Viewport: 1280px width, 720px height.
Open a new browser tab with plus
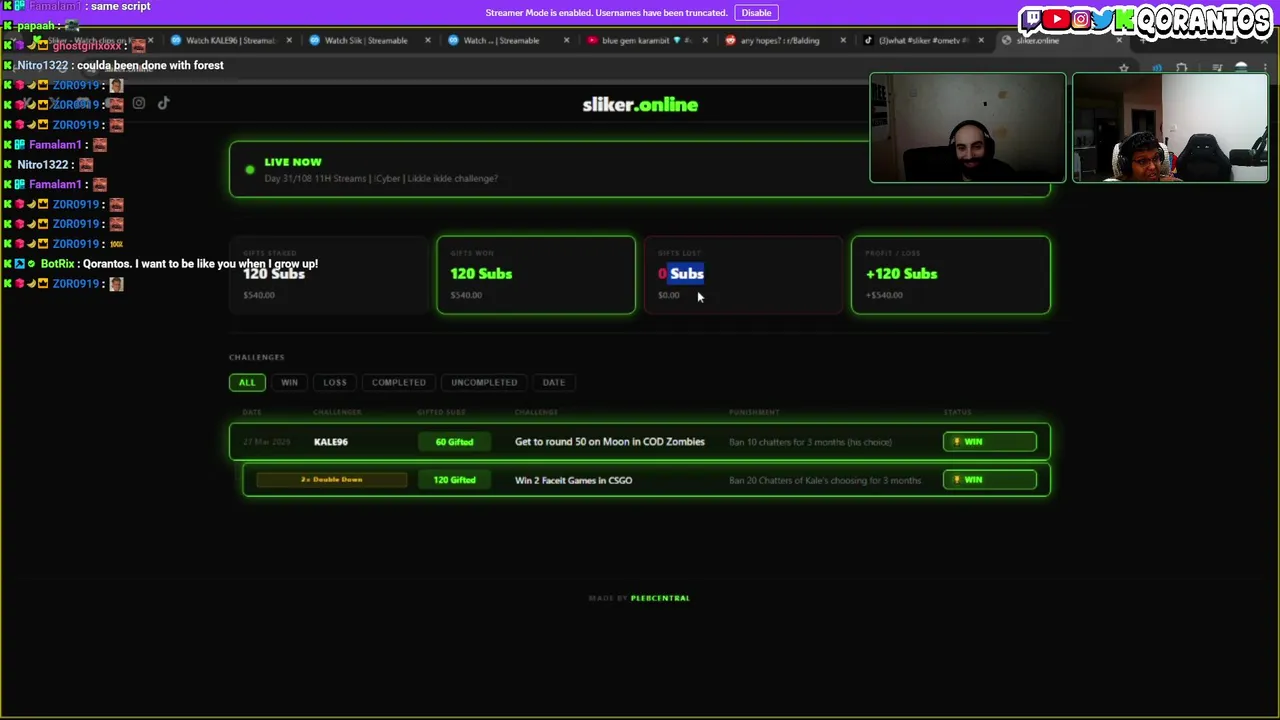click(x=1144, y=40)
